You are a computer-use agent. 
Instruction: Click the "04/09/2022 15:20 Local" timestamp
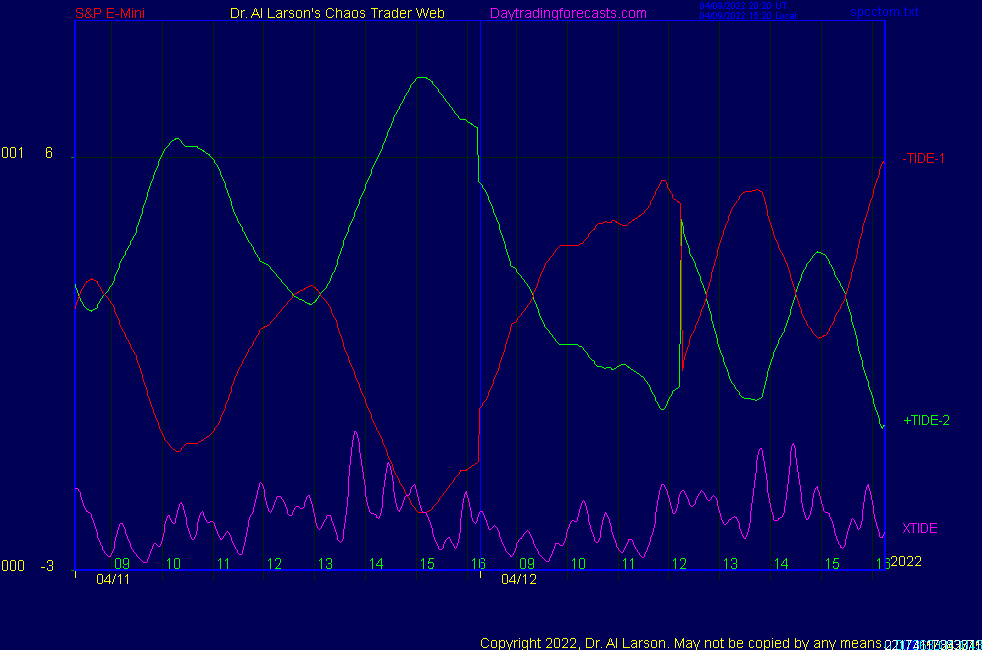coord(748,16)
